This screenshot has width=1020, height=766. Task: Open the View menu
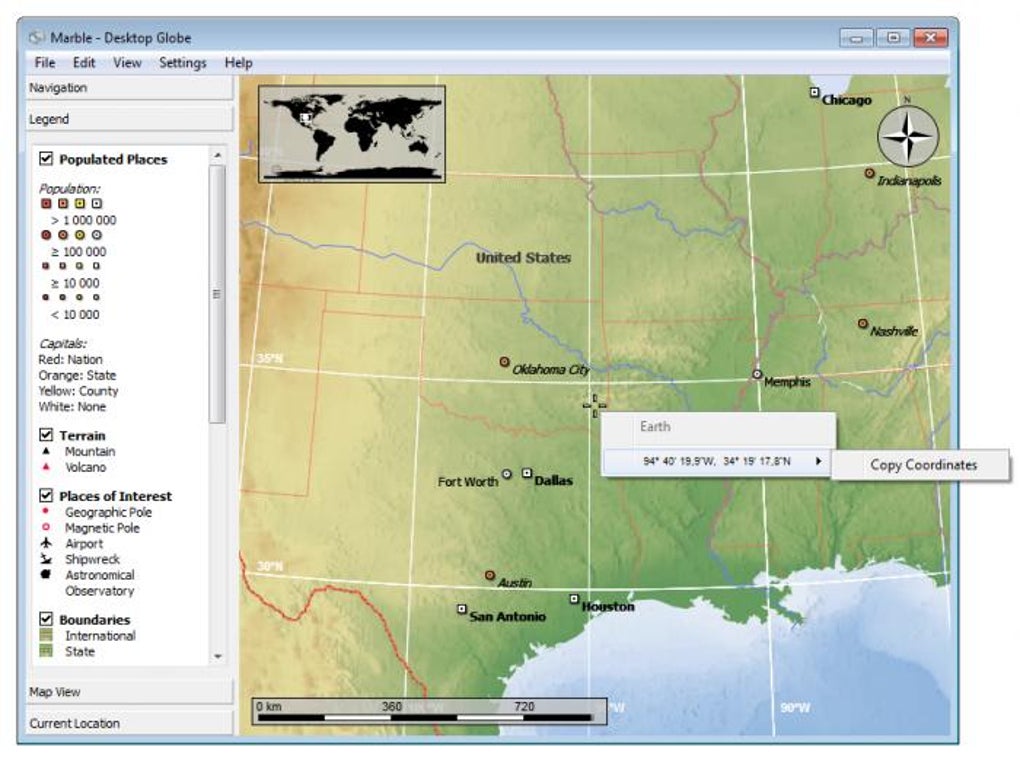pyautogui.click(x=127, y=63)
